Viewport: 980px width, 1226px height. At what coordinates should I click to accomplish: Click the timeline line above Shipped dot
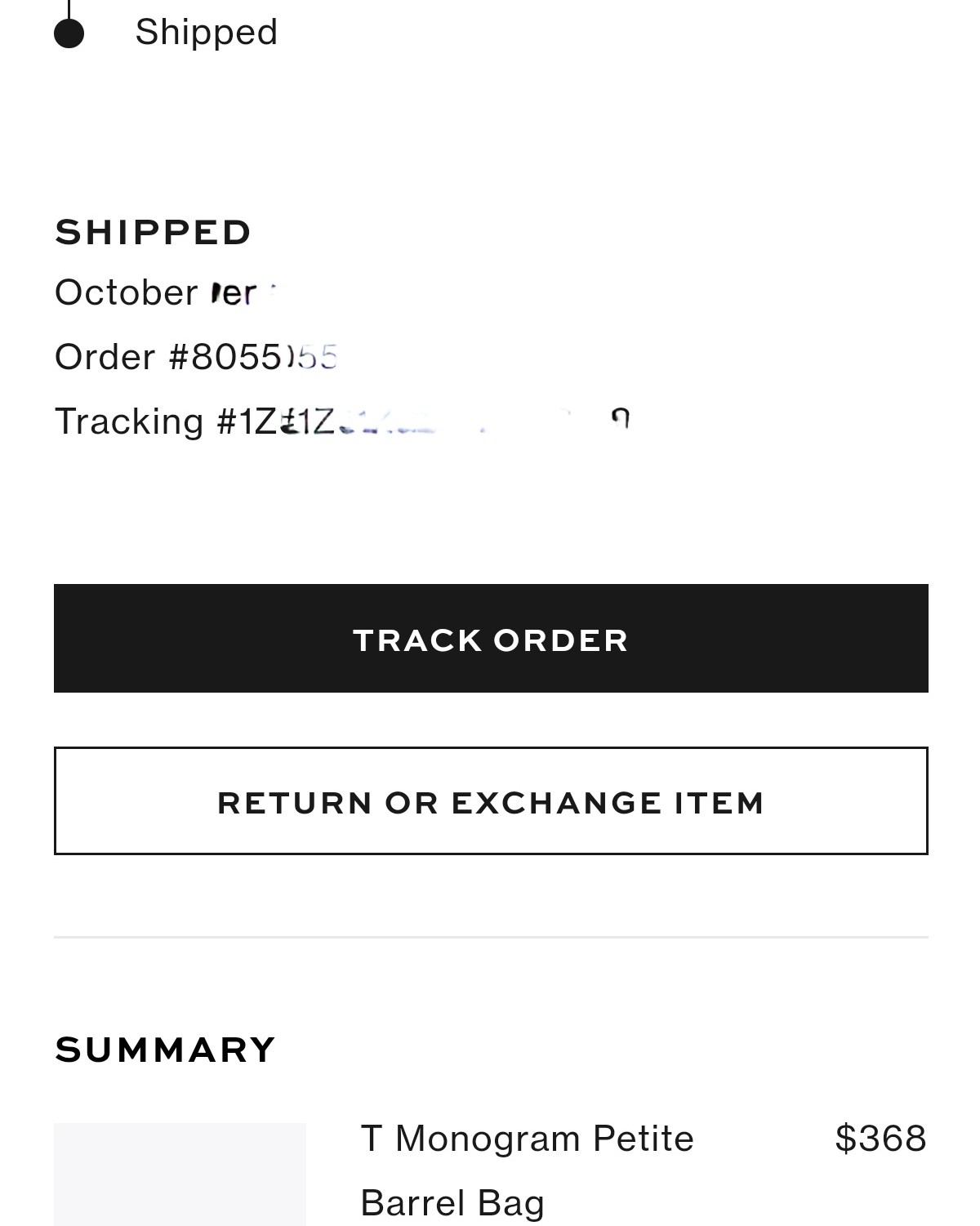(x=69, y=8)
